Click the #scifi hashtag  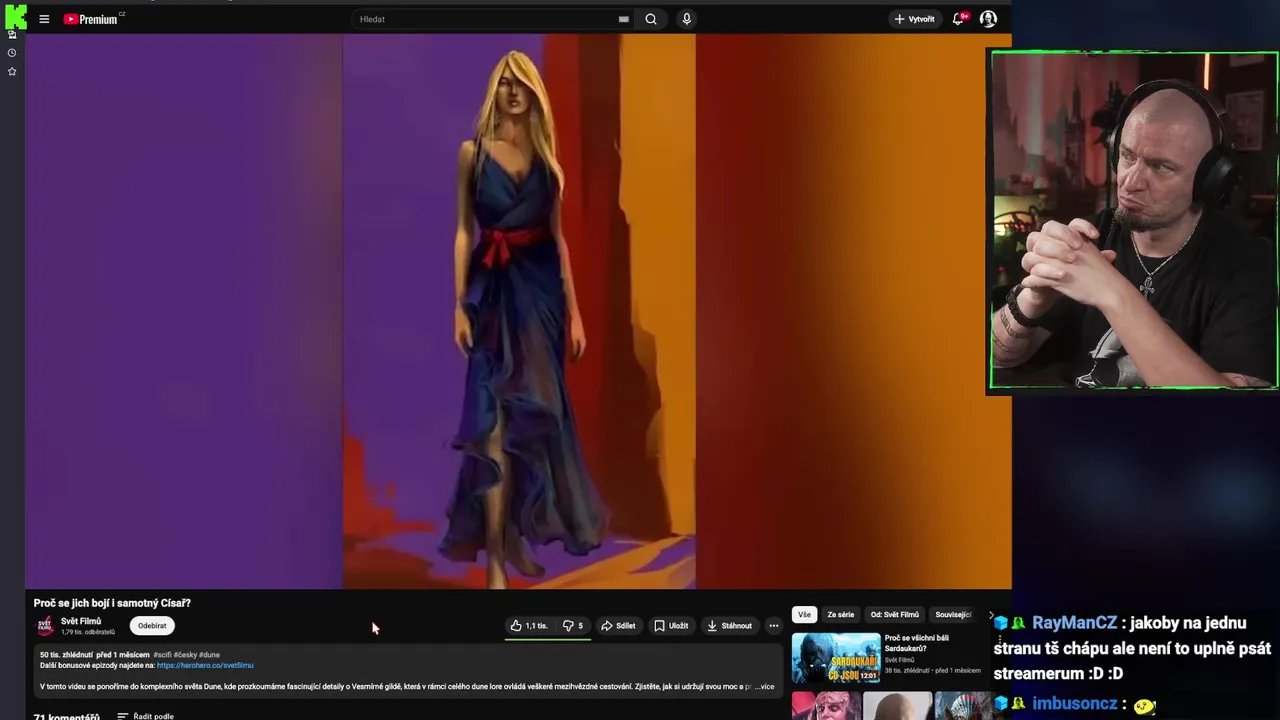(162, 655)
